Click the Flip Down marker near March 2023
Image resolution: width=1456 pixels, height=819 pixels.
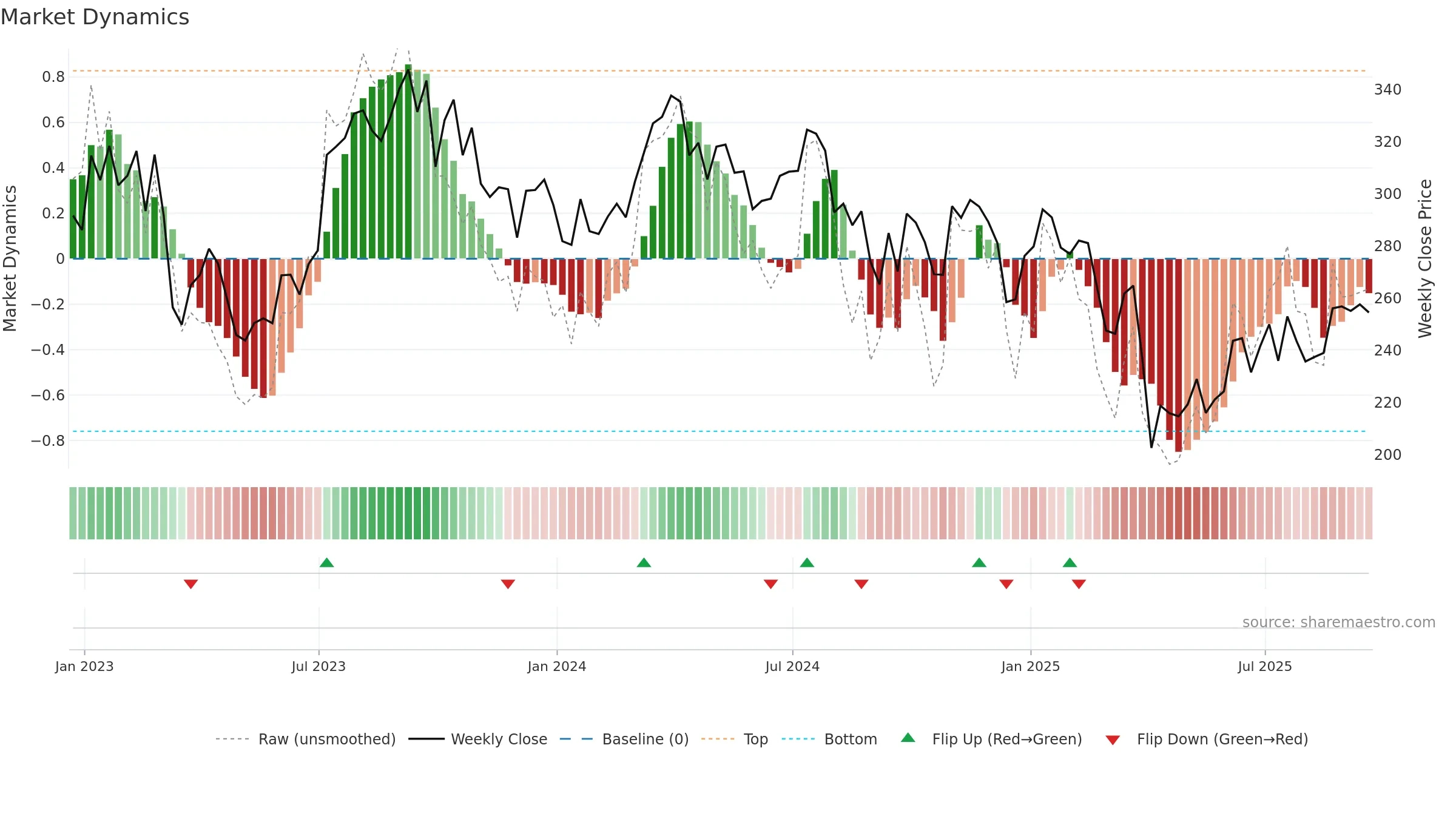pyautogui.click(x=190, y=584)
